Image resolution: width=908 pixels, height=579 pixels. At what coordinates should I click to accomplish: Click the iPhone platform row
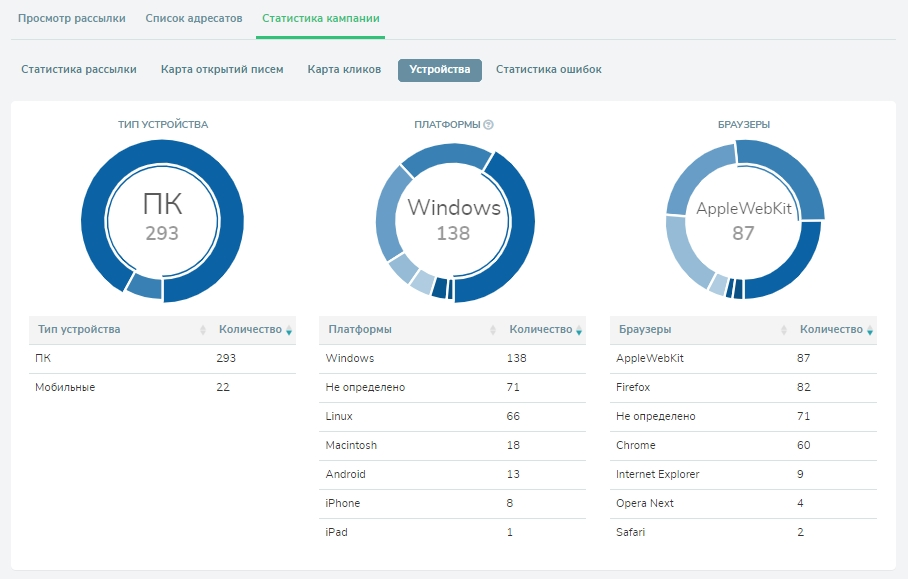click(x=452, y=504)
